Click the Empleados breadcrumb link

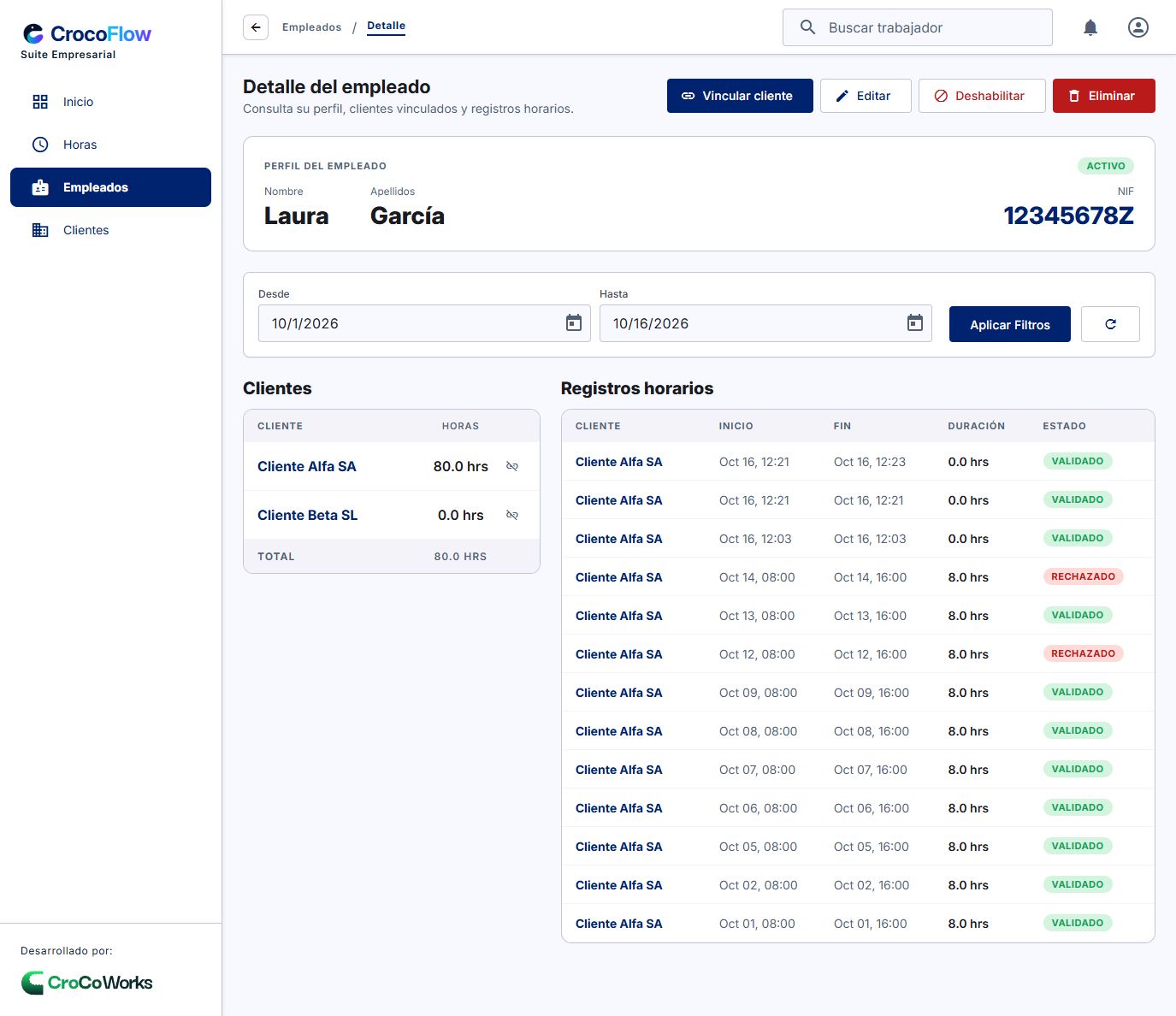point(311,27)
